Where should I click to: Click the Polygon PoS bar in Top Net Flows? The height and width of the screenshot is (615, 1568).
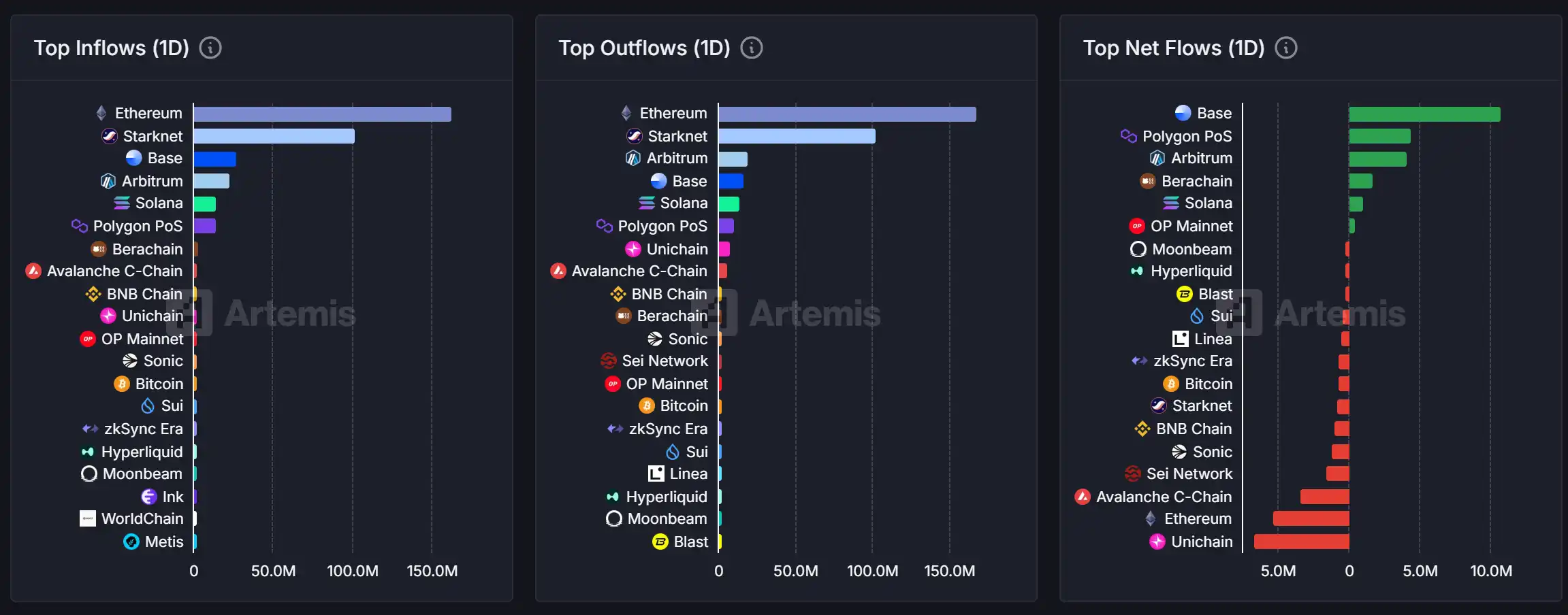(1380, 136)
